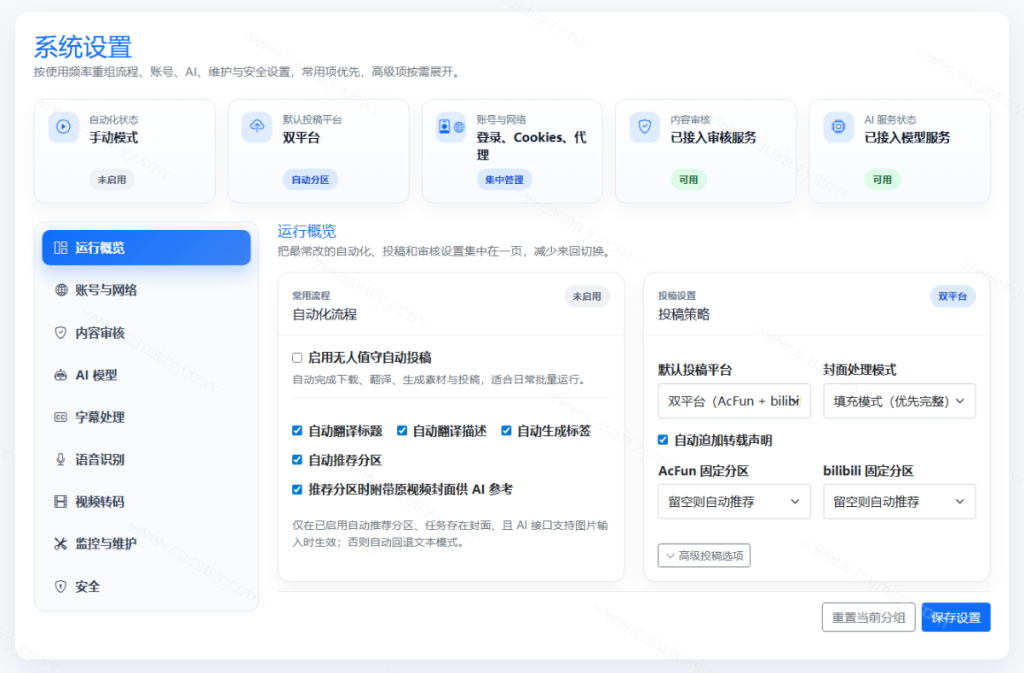Open the AcFun 固定分区 dropdown
The width and height of the screenshot is (1024, 673).
734,501
